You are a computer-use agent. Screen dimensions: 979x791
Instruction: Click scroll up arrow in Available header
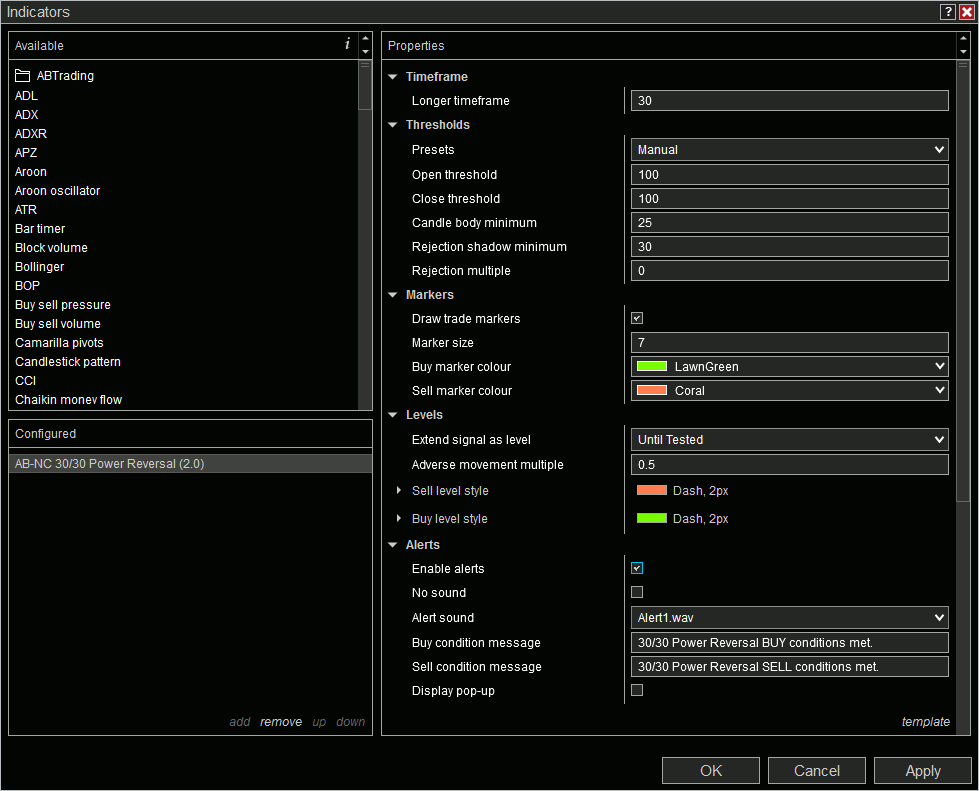coord(365,39)
